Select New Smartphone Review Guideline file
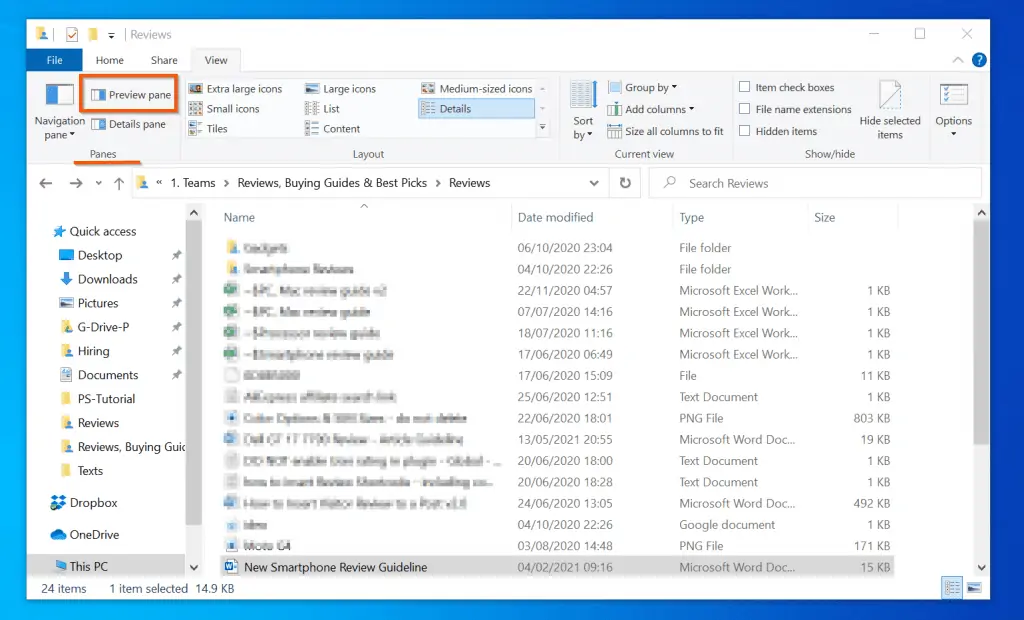Screen dimensions: 1024x620 click(557, 567)
